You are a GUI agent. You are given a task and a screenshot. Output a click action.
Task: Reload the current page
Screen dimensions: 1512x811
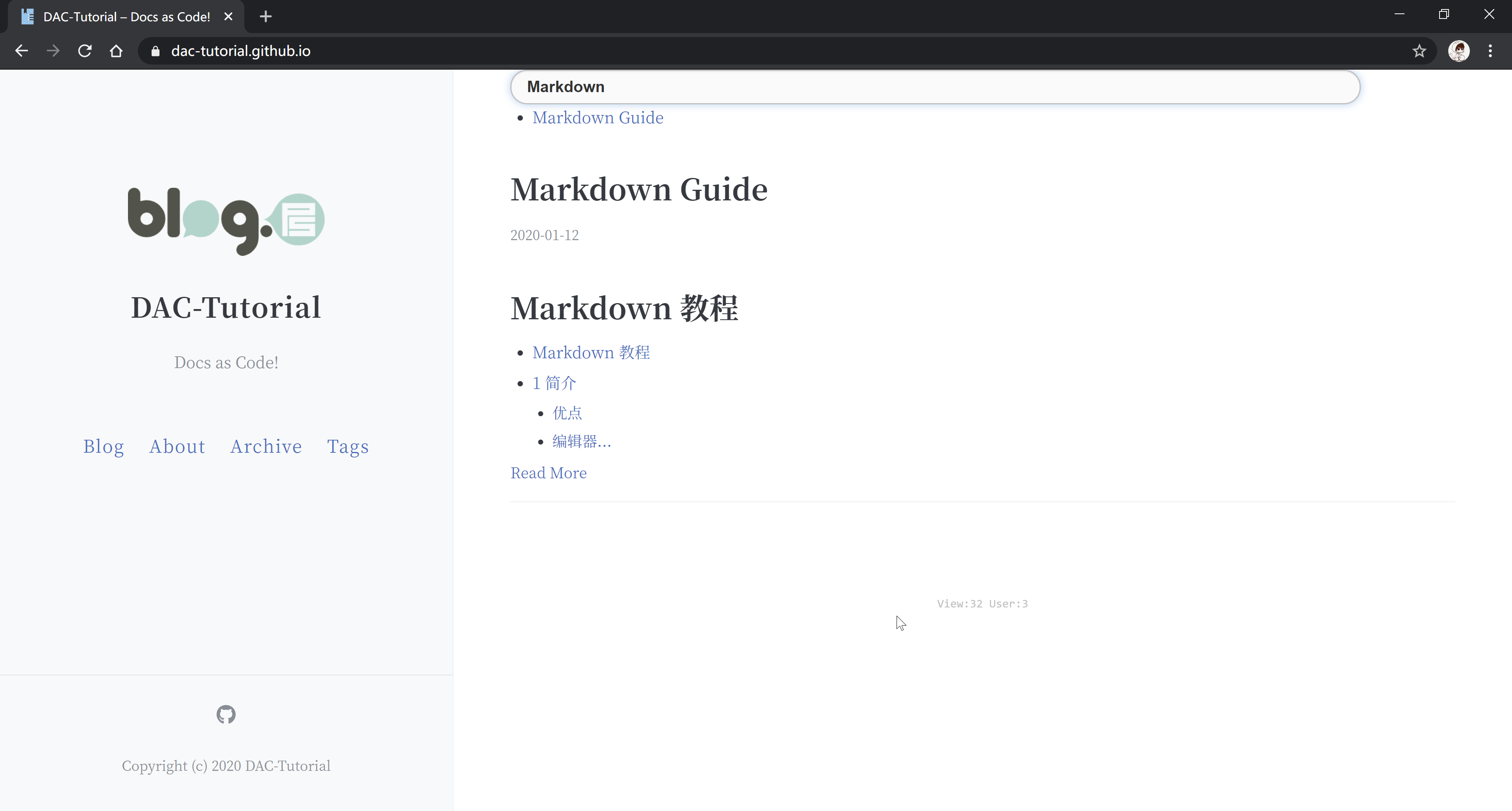85,51
